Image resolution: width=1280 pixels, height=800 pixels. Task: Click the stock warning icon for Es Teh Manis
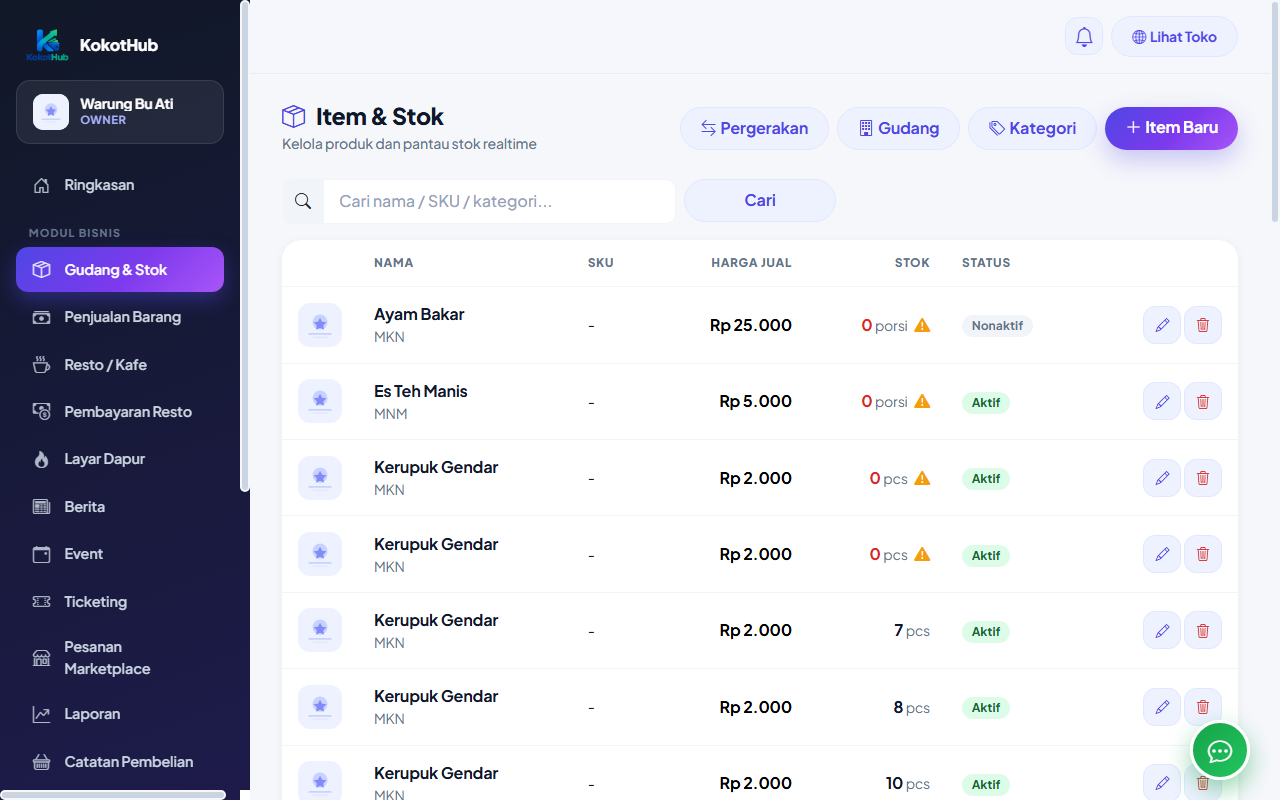point(922,401)
